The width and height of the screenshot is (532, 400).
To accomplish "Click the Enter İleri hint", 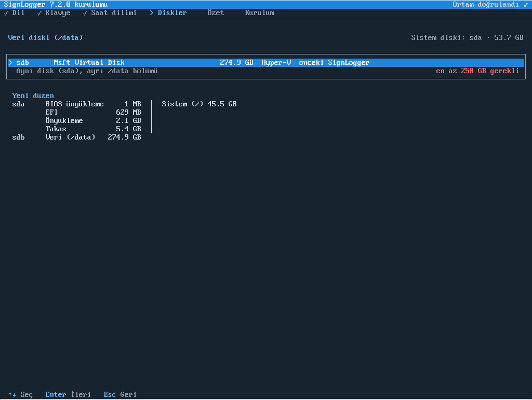I will [x=68, y=394].
